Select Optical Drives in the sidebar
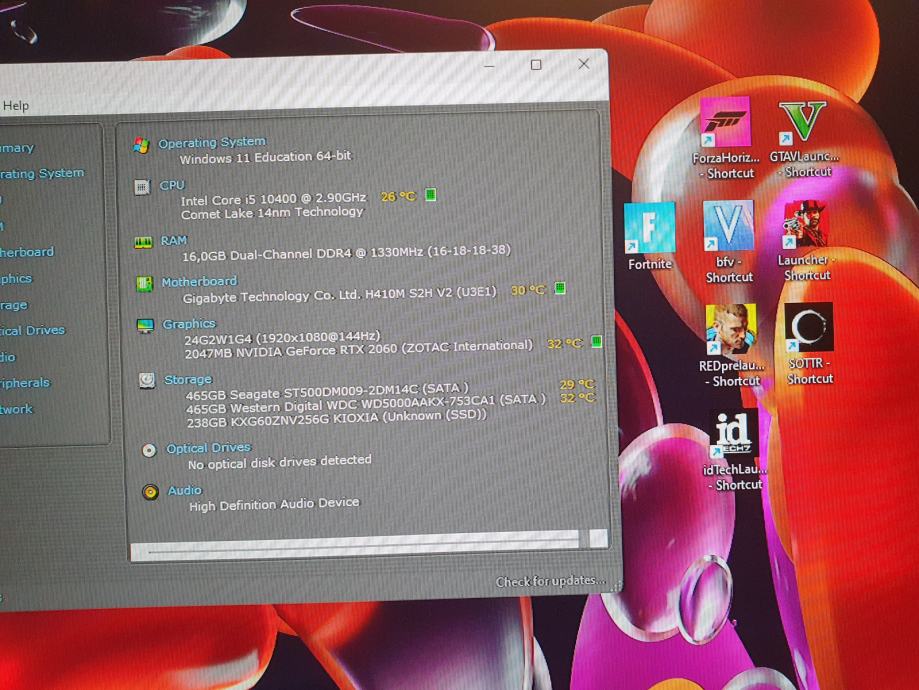This screenshot has height=690, width=919. pos(32,331)
